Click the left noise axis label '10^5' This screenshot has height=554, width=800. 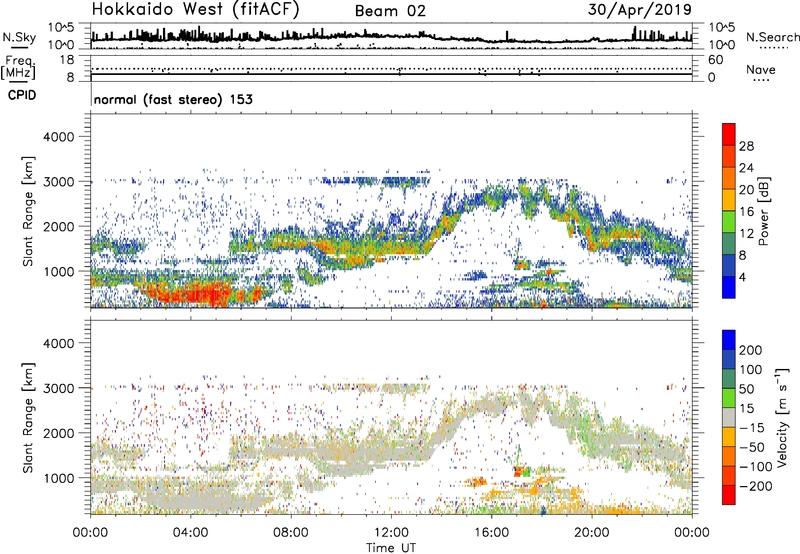click(x=61, y=27)
